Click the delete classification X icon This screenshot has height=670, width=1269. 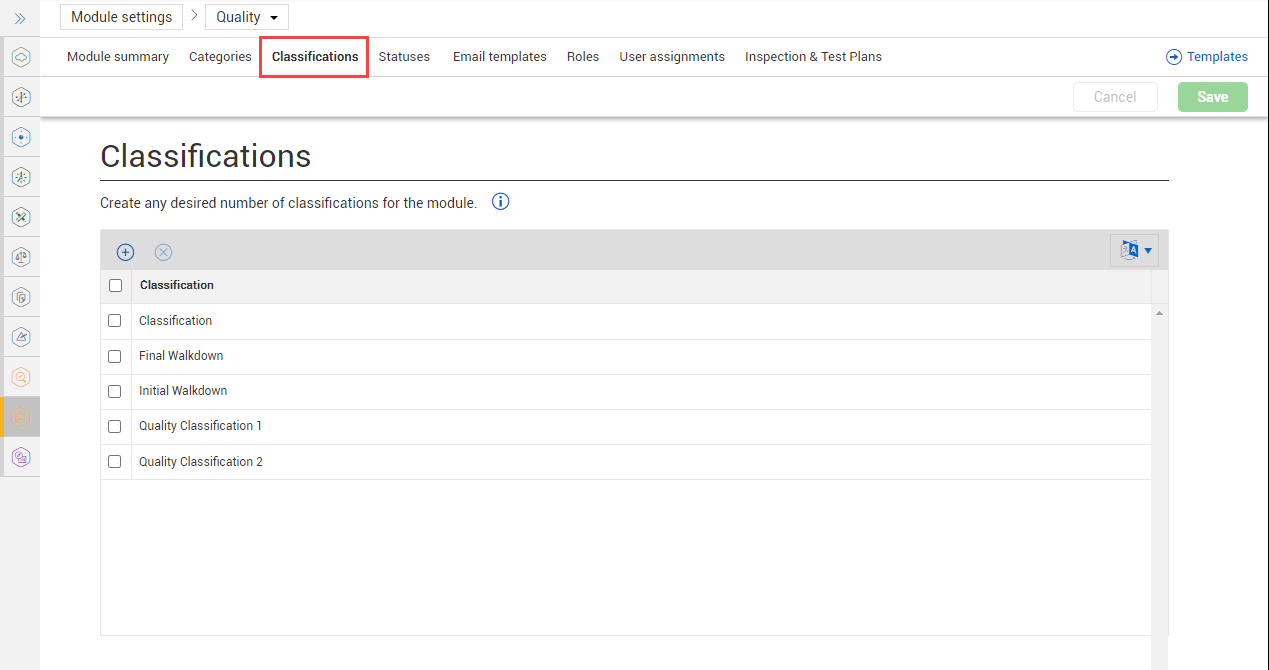pyautogui.click(x=163, y=252)
